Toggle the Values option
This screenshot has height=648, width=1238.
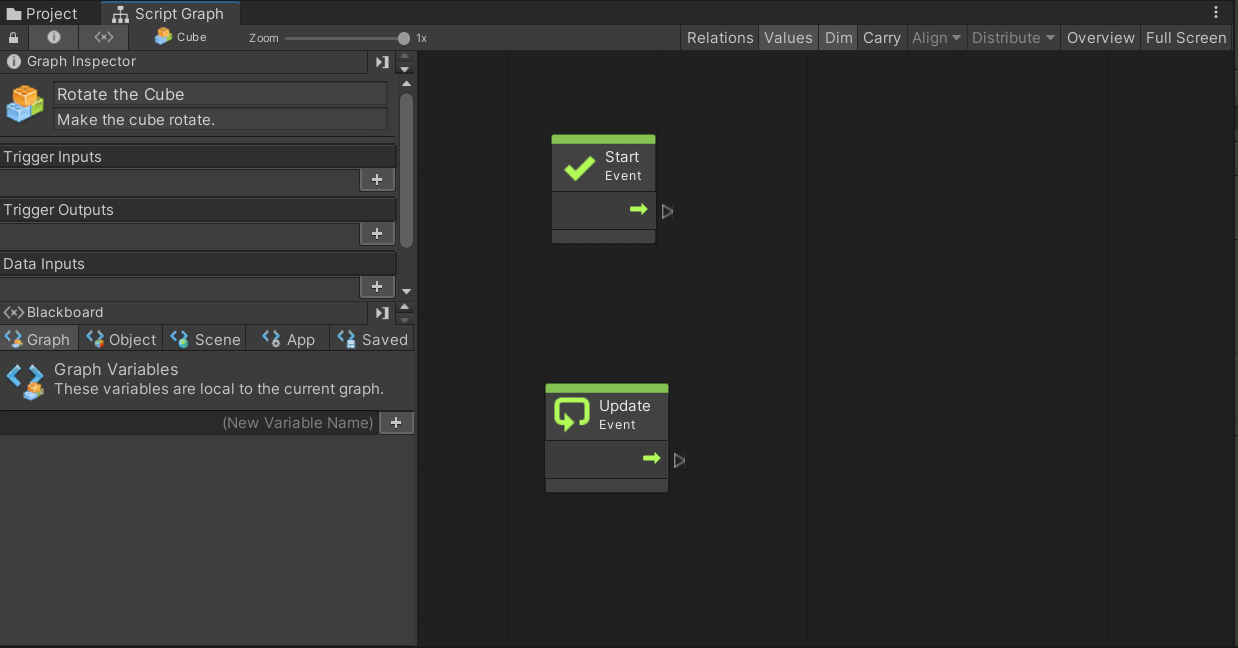[x=788, y=38]
